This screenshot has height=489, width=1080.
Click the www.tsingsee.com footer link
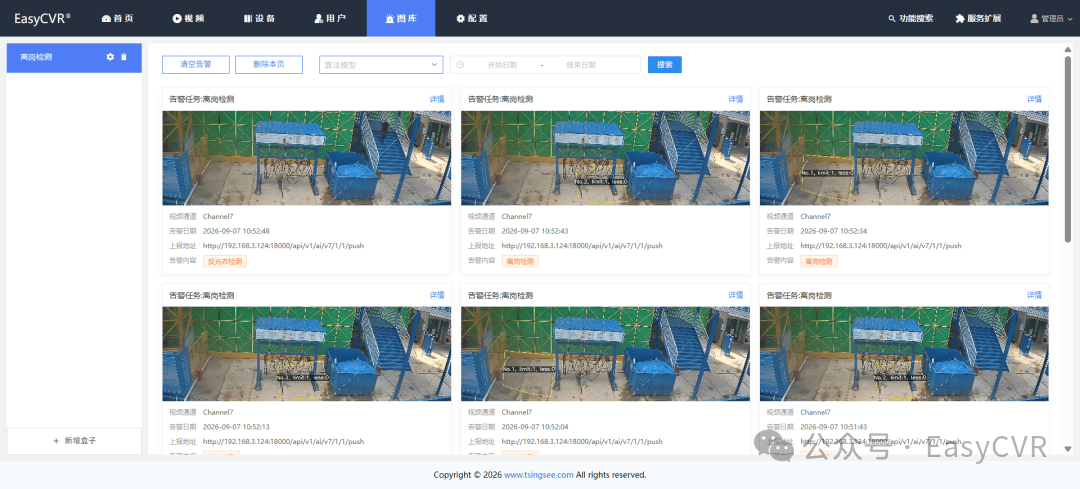point(539,475)
